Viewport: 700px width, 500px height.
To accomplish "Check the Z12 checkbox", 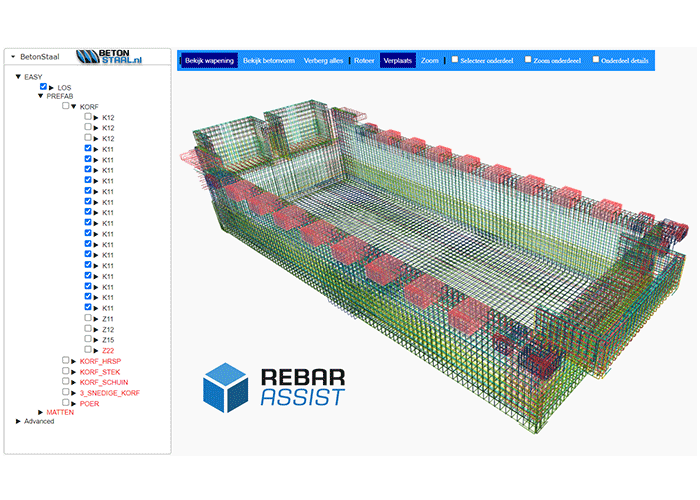I will [88, 329].
